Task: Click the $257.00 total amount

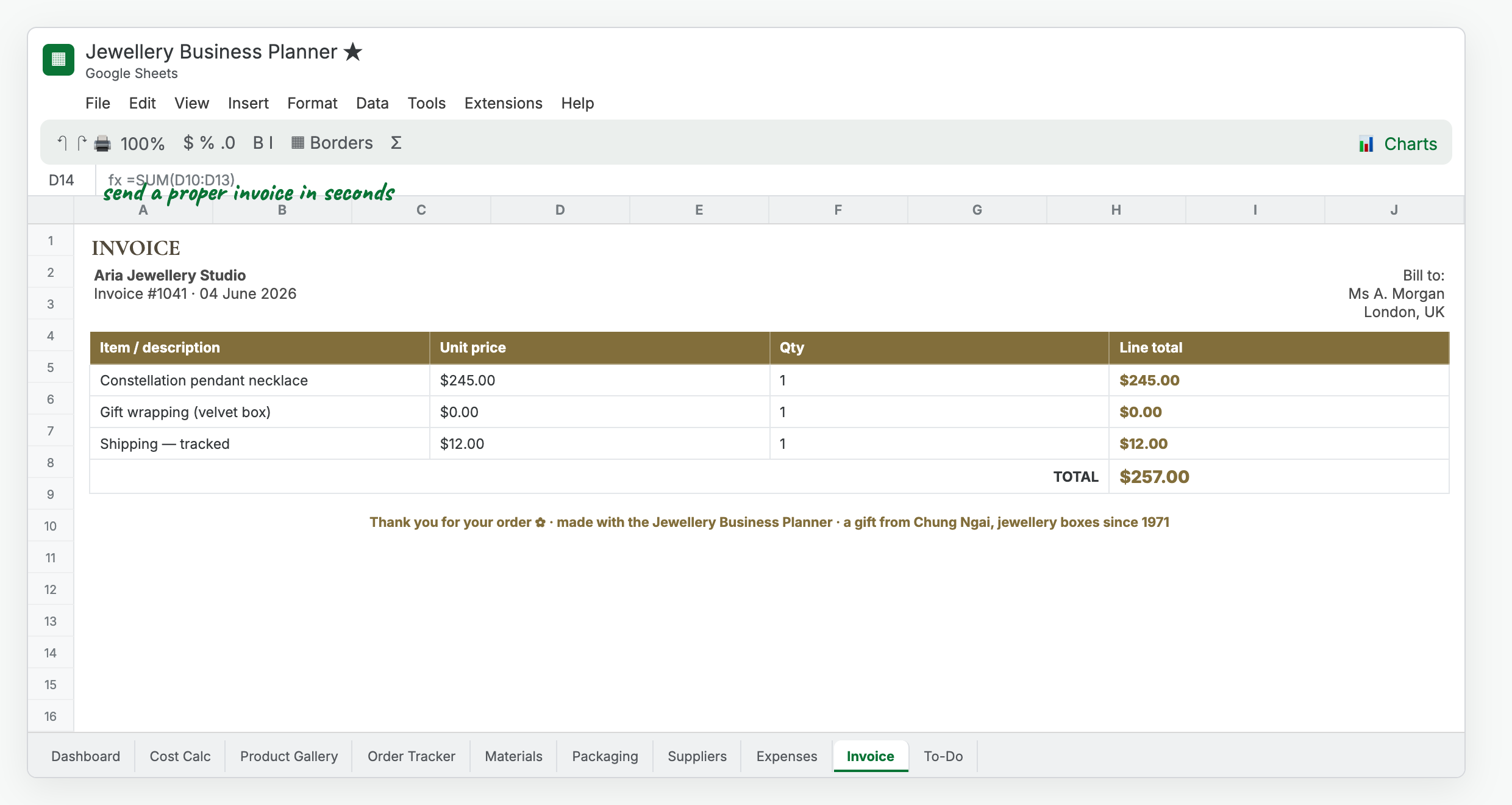Action: pos(1154,477)
